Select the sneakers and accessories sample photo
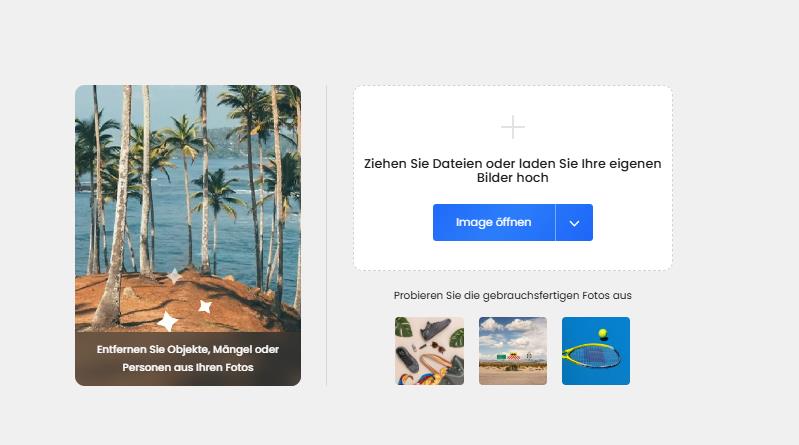The image size is (799, 445). (429, 351)
